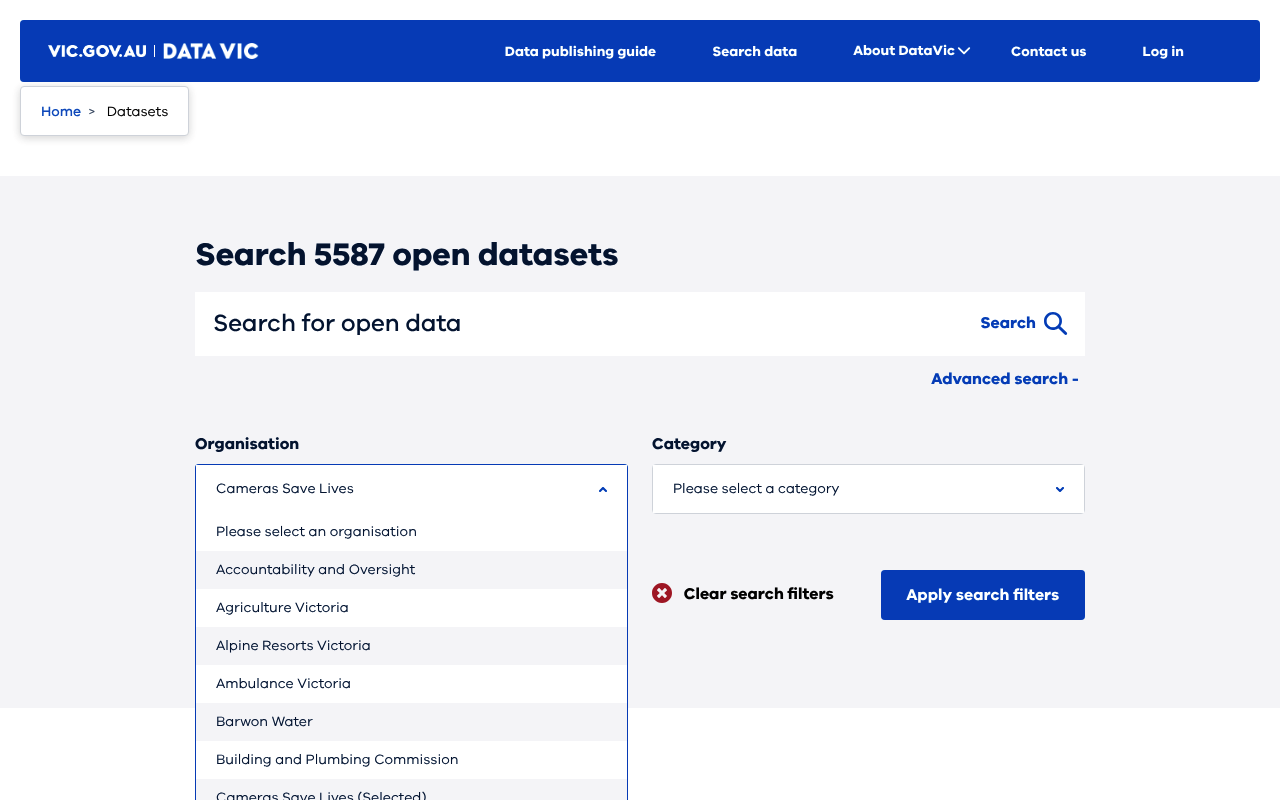Screen dimensions: 1280x800
Task: Go to Search data in navigation
Action: click(754, 51)
